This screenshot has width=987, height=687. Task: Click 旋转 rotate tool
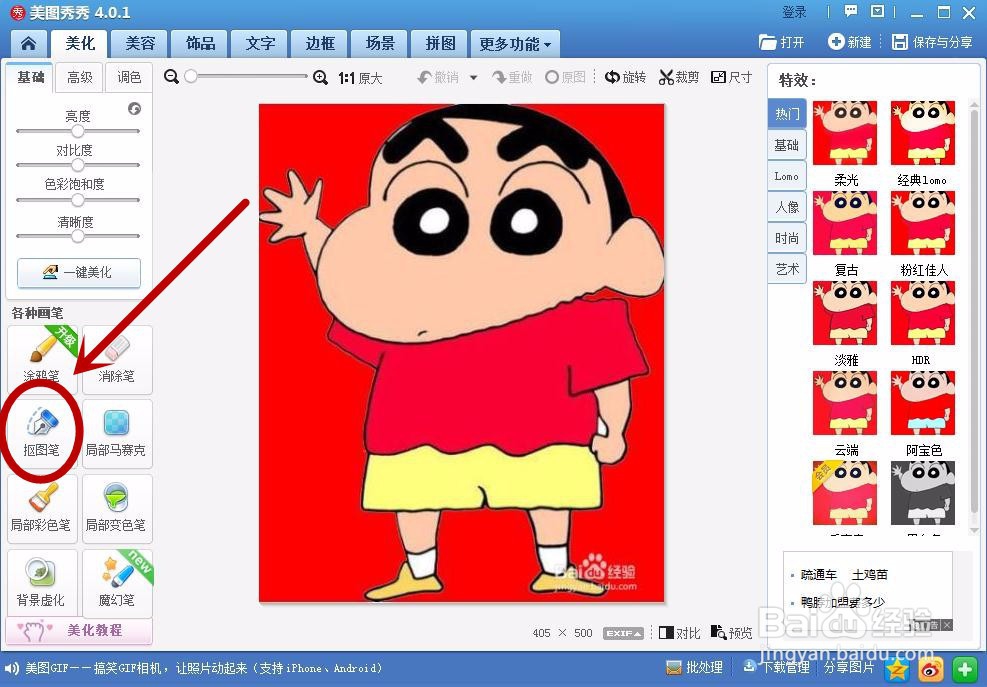[626, 77]
